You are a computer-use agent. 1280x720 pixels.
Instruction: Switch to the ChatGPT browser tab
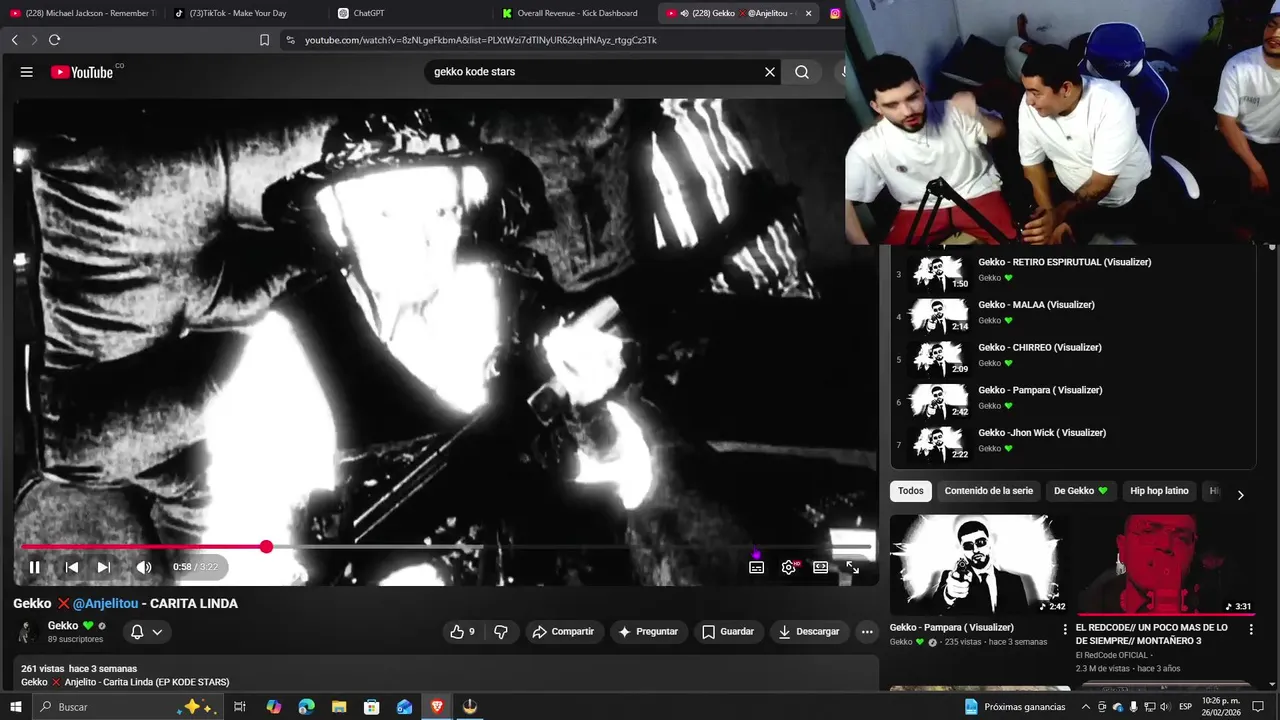(410, 13)
